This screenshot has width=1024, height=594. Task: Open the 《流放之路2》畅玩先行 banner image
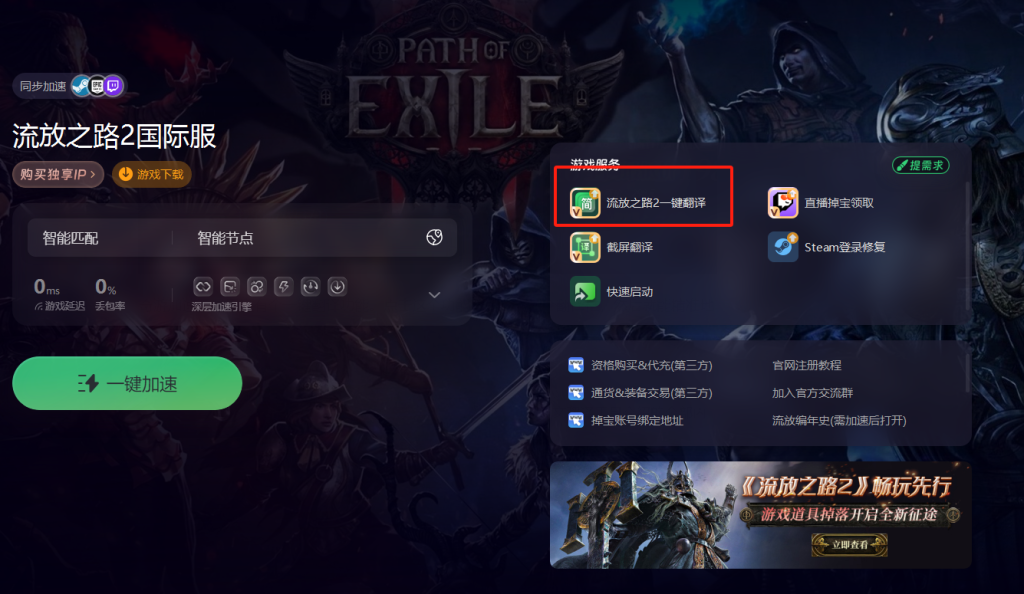click(761, 515)
